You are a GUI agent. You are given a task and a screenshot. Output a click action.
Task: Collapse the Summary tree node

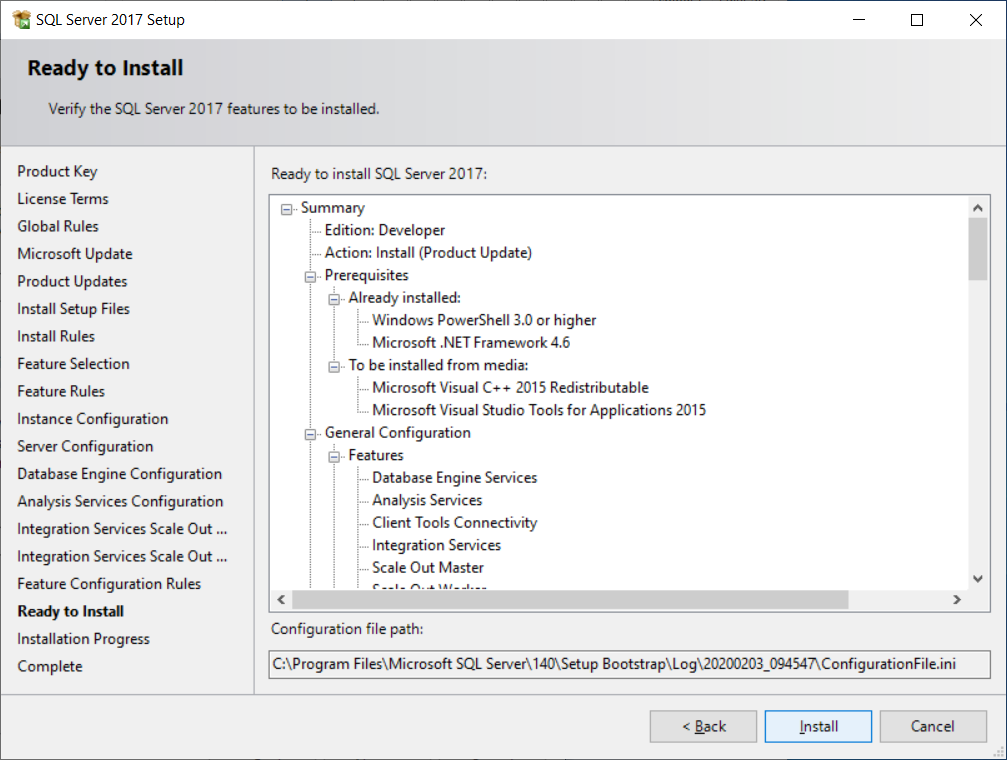[287, 209]
